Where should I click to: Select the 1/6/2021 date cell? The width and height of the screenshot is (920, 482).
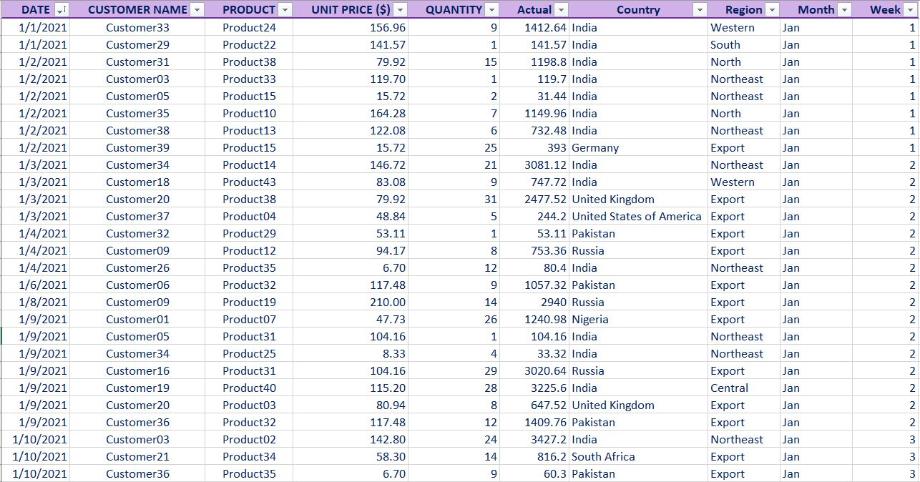pyautogui.click(x=43, y=285)
